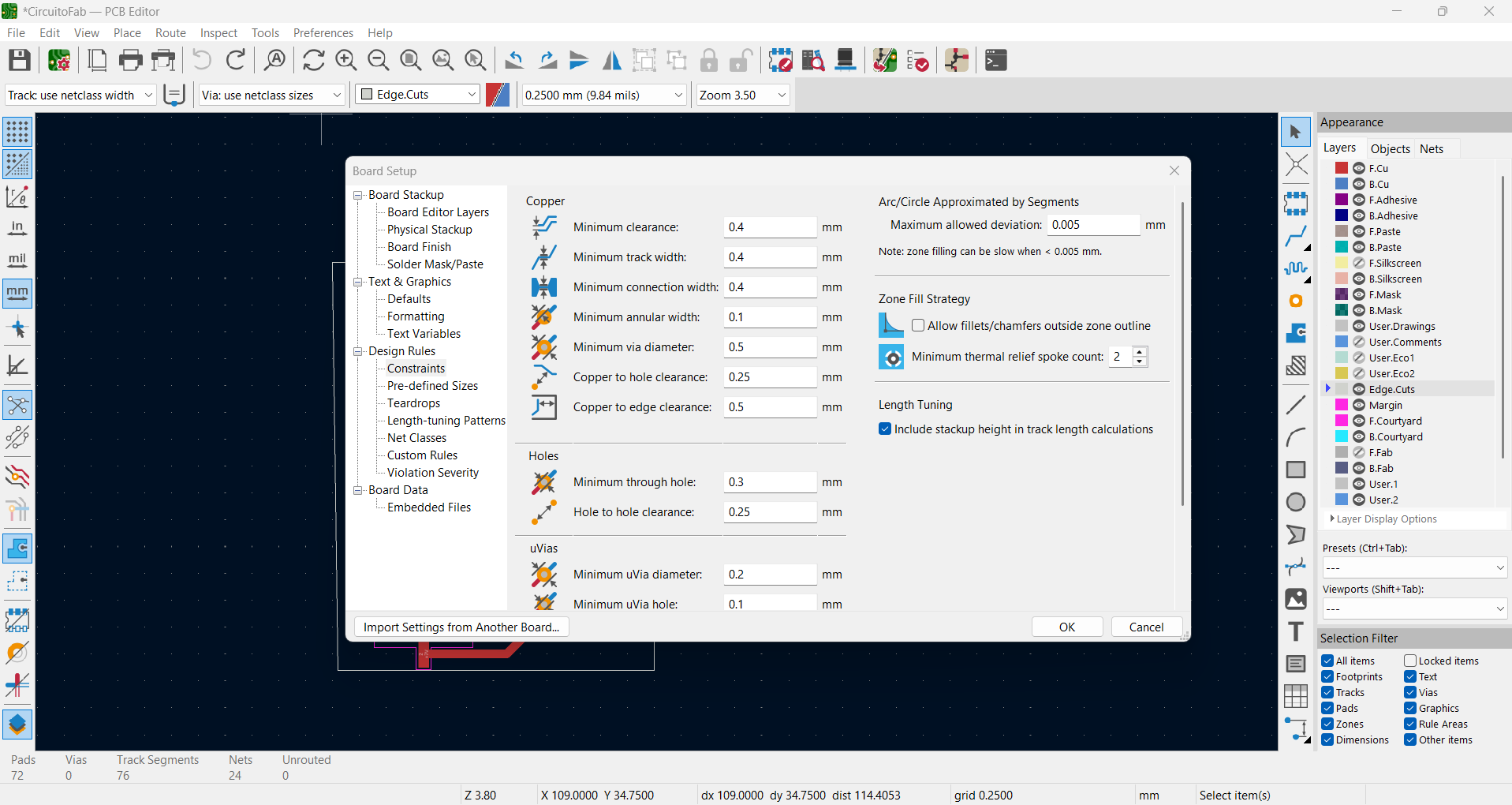This screenshot has width=1512, height=805.
Task: Select the Draw Circle tool
Action: [1296, 502]
